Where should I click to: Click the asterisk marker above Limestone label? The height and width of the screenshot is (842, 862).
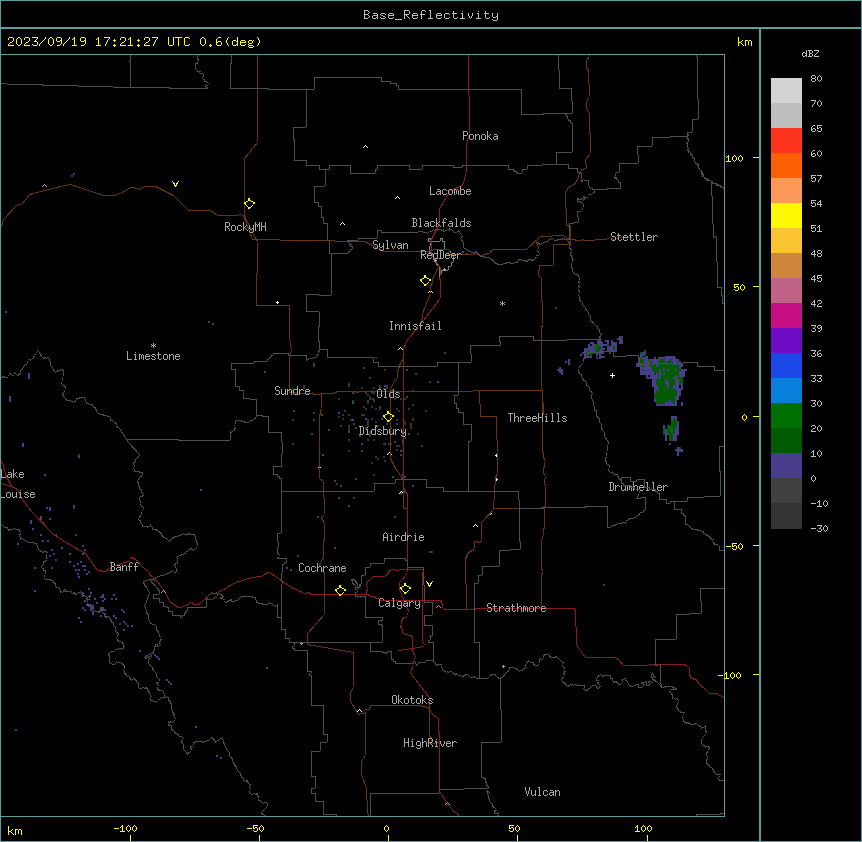pyautogui.click(x=153, y=346)
